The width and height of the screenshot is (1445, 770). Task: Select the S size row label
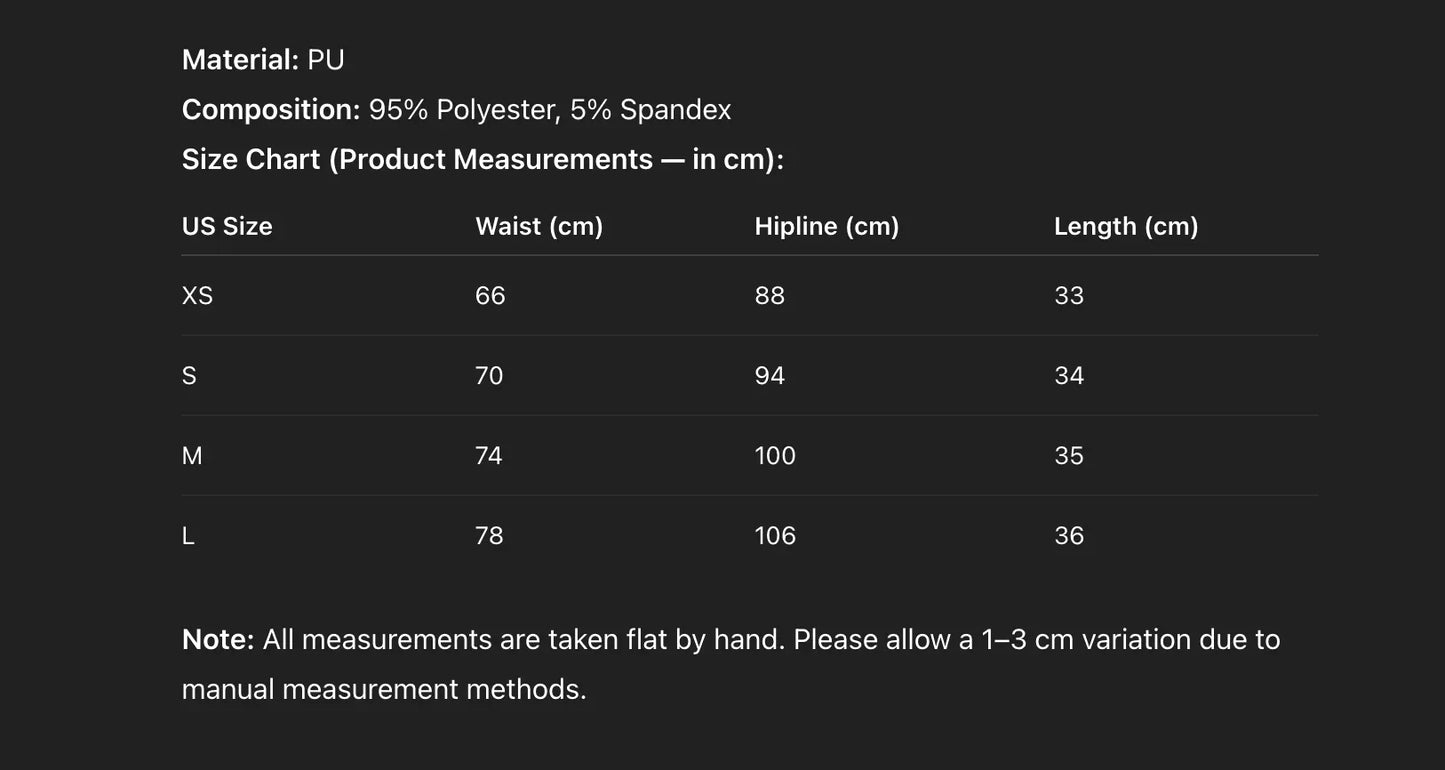click(x=189, y=376)
